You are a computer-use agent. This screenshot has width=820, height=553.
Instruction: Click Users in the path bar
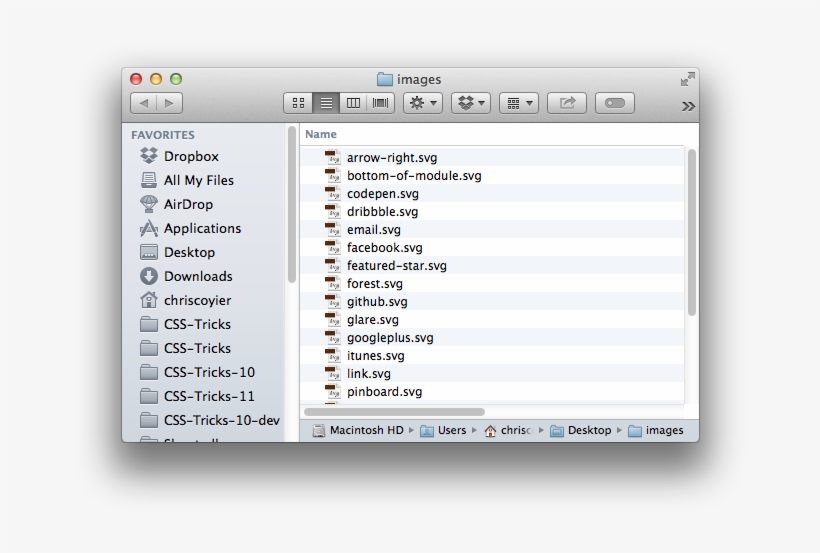(x=443, y=430)
